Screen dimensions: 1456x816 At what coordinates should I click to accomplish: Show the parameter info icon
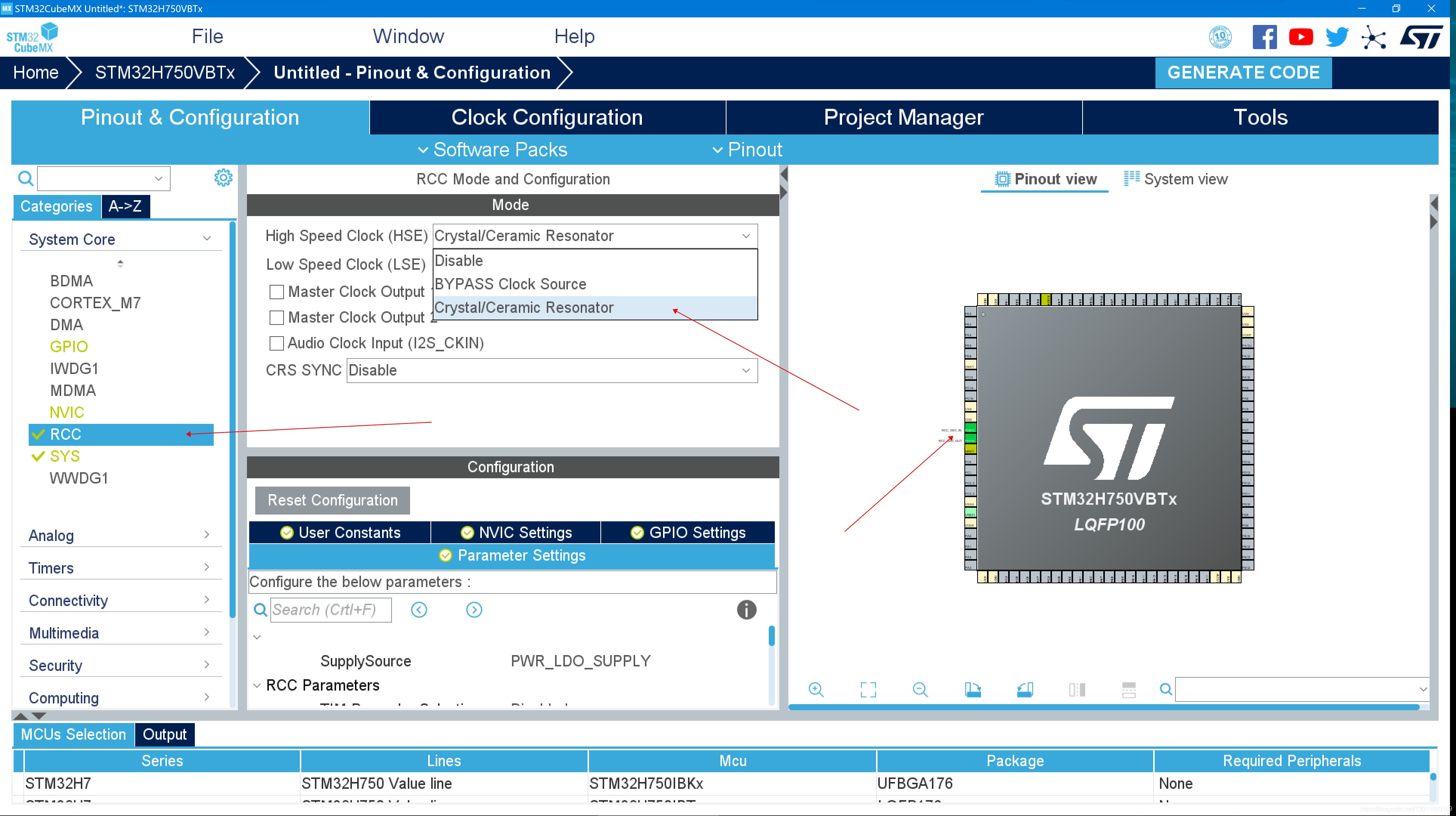pyautogui.click(x=746, y=610)
